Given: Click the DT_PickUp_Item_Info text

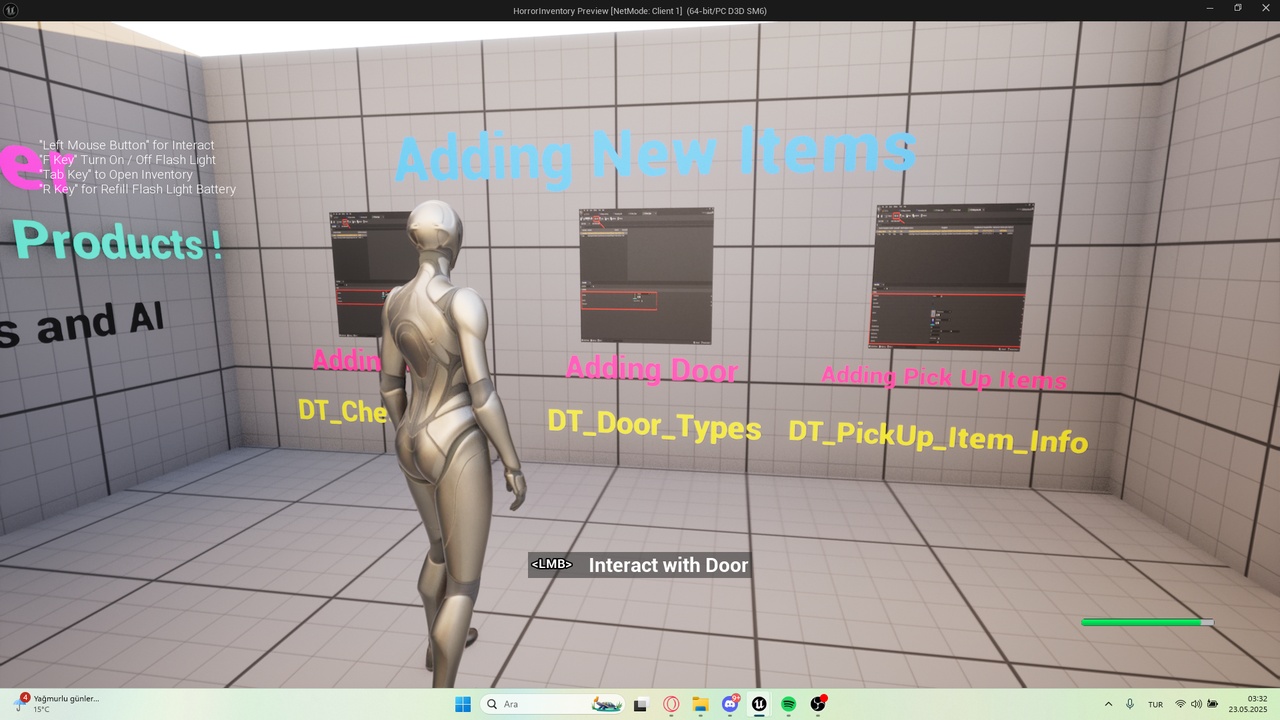Looking at the screenshot, I should pyautogui.click(x=938, y=436).
